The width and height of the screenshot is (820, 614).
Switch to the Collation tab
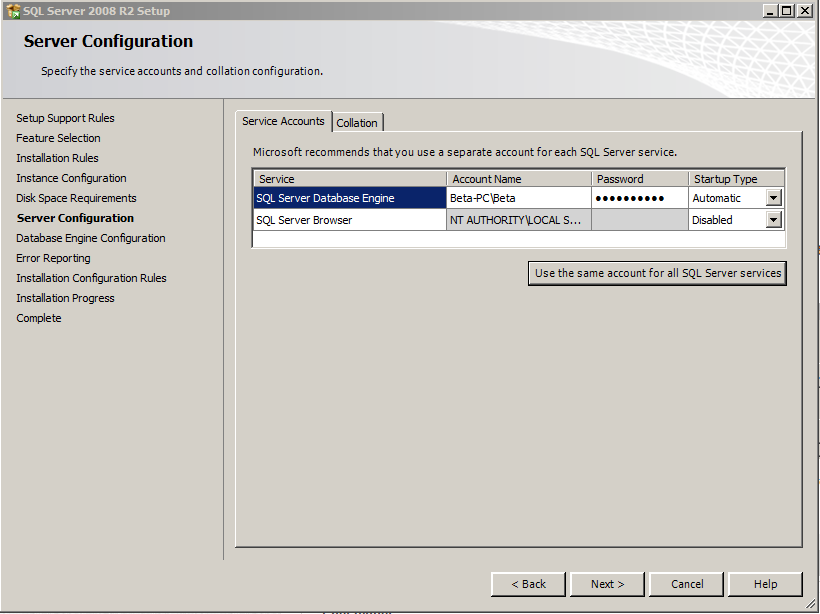[357, 123]
